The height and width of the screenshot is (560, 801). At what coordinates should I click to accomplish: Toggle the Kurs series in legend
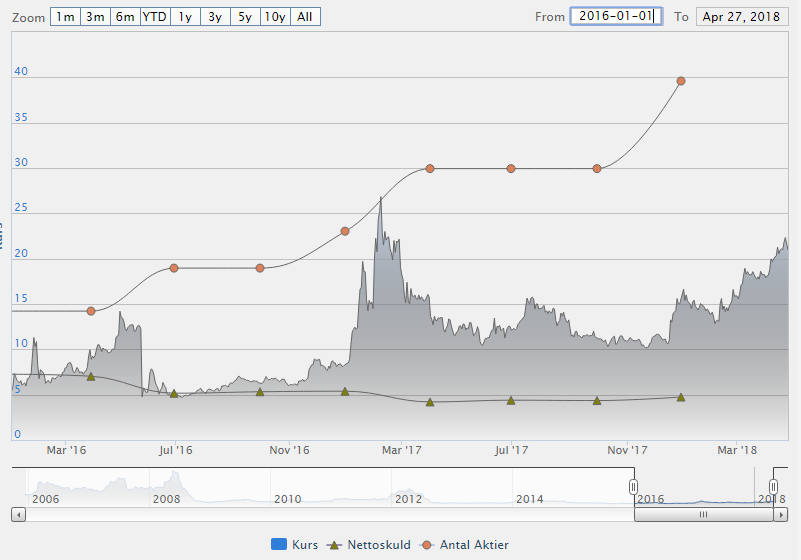click(294, 545)
